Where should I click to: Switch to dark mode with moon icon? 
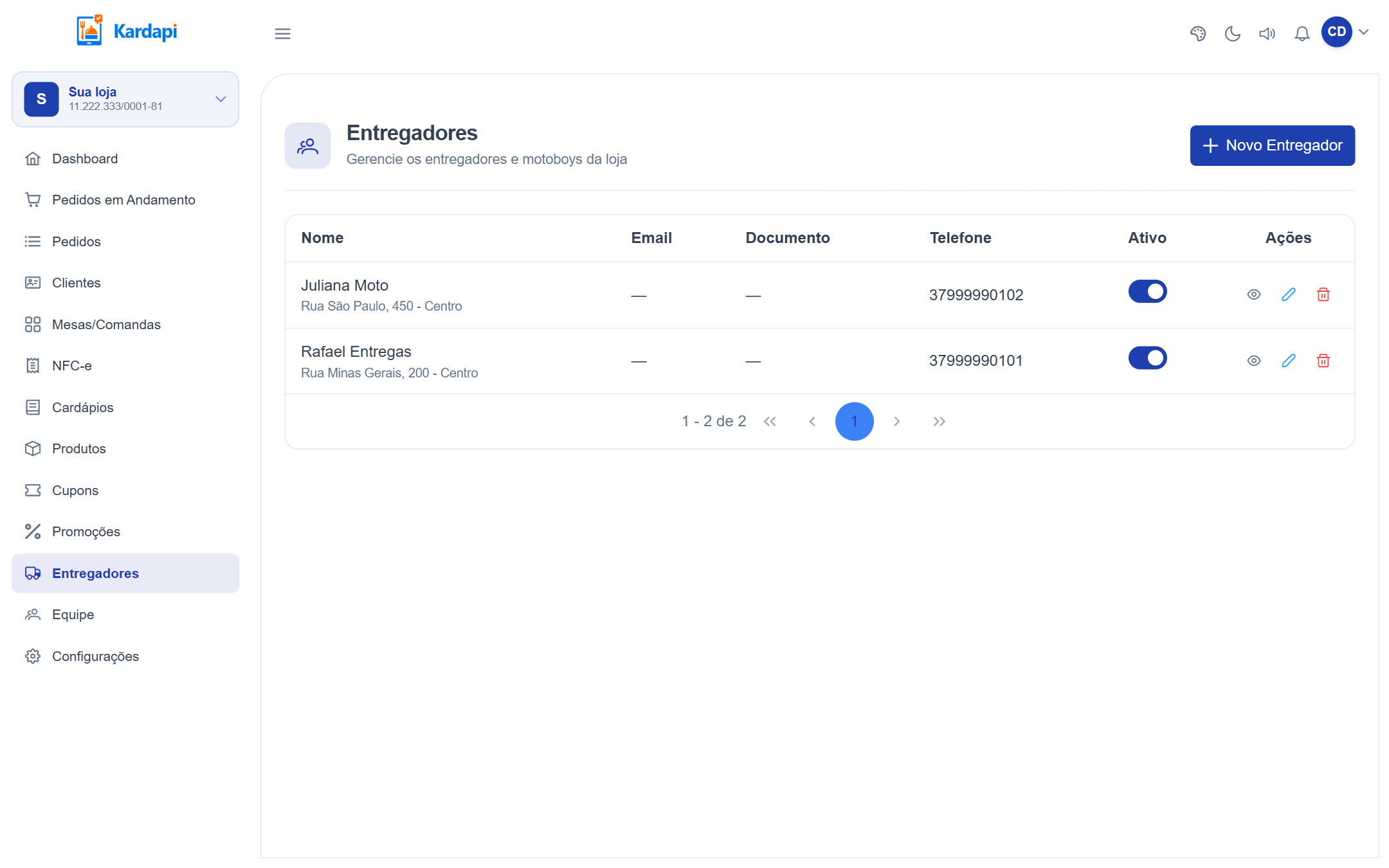click(x=1232, y=33)
